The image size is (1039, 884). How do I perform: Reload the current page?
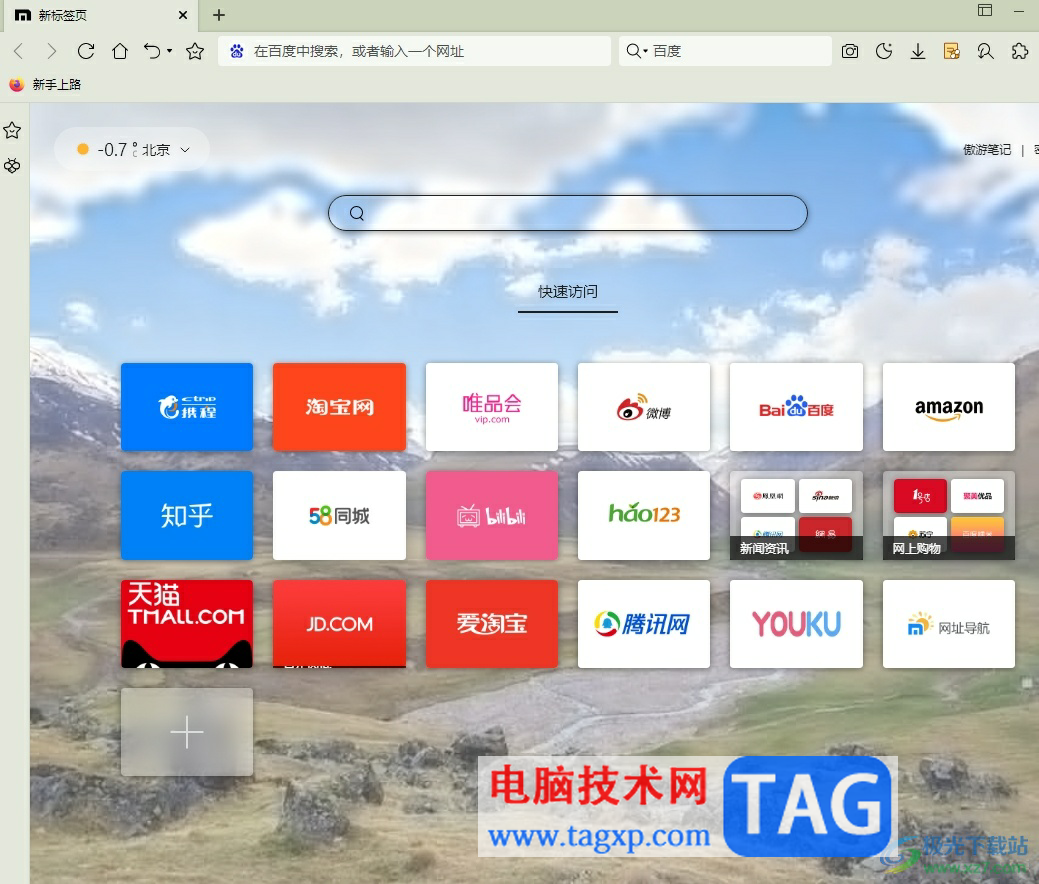click(86, 51)
